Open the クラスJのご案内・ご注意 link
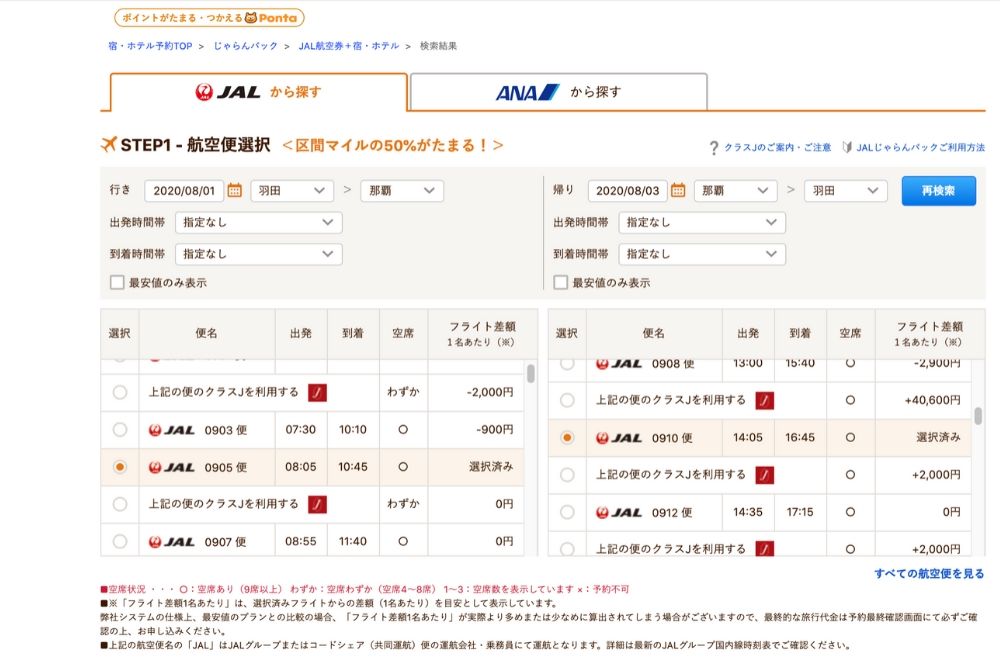Screen dimensions: 1000x667 coord(777,148)
